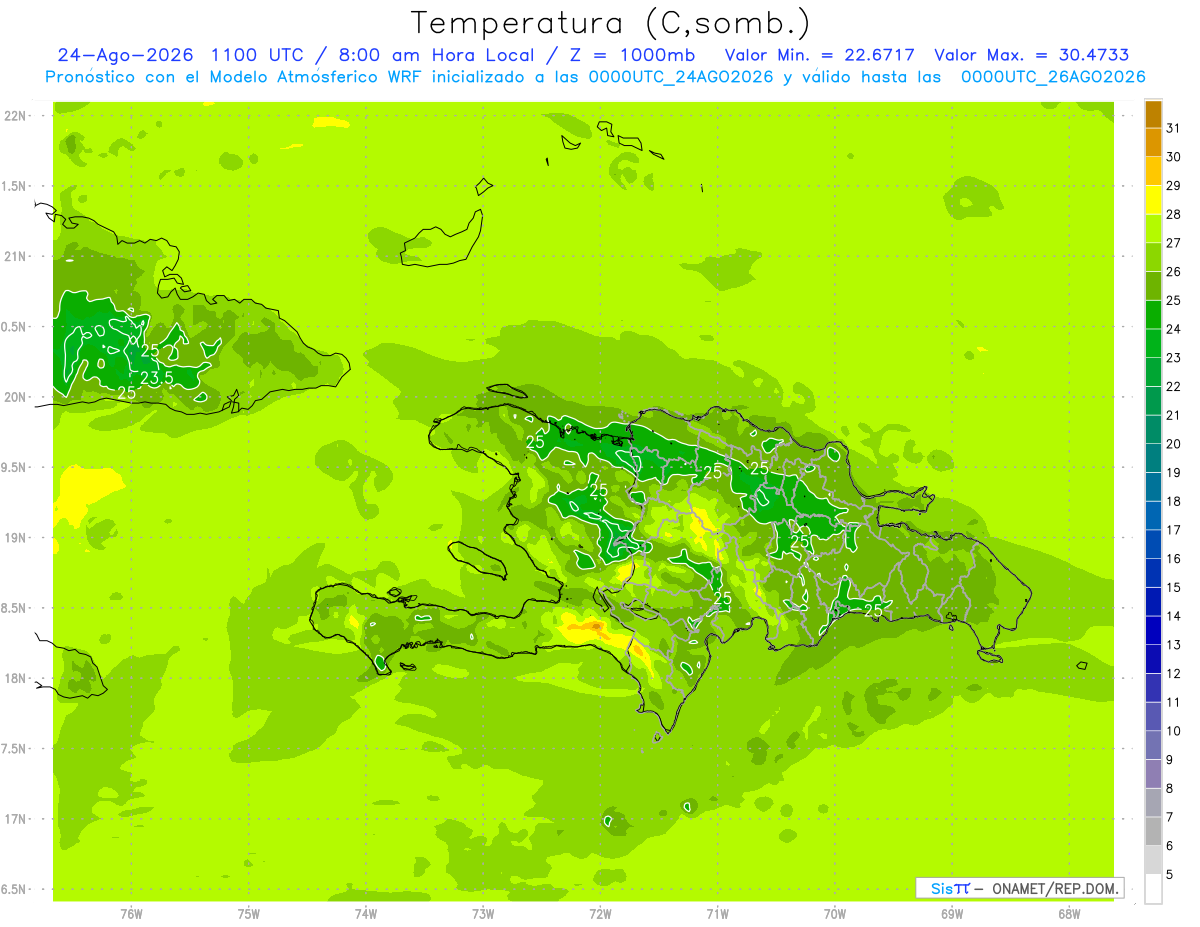Click the blue colorbar swatch between 14 and 15
The width and height of the screenshot is (1200, 927).
(1153, 602)
